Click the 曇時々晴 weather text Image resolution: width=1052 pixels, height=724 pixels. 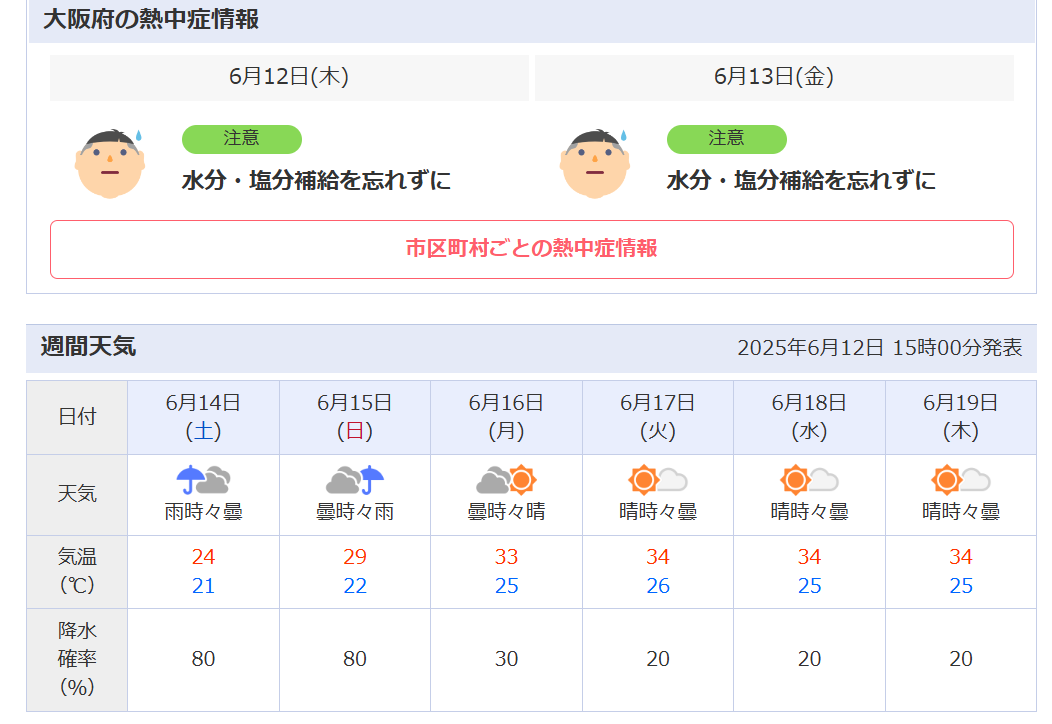[x=507, y=512]
